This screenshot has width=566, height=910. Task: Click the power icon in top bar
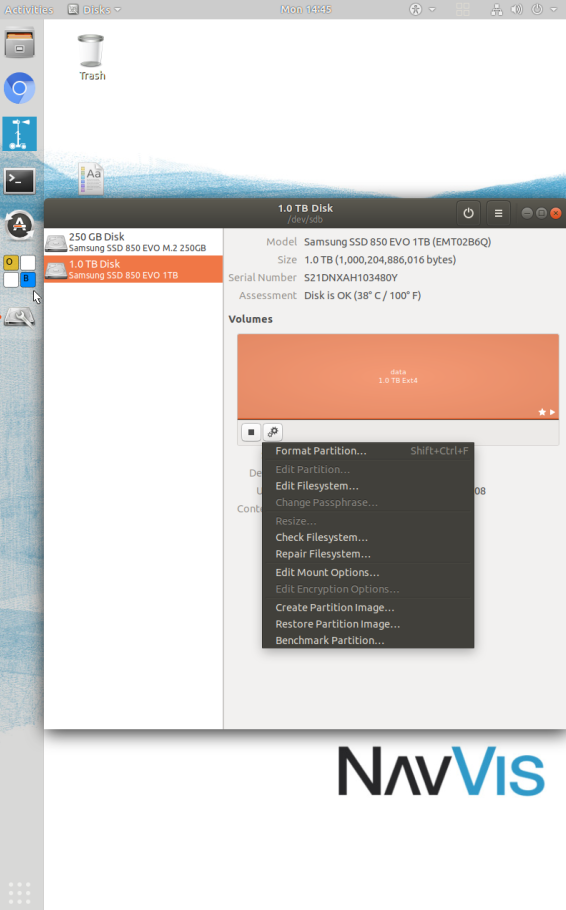pos(537,9)
